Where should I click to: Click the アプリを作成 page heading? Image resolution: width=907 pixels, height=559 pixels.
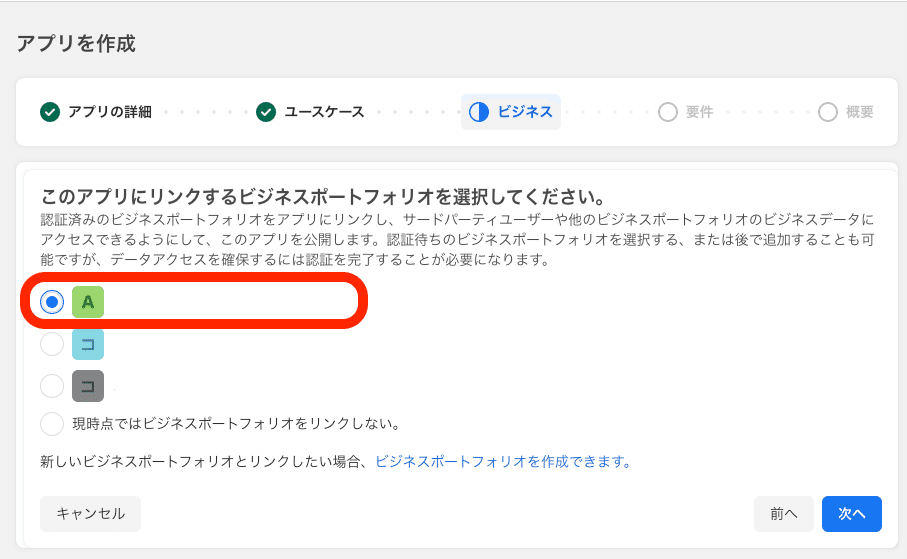(76, 44)
